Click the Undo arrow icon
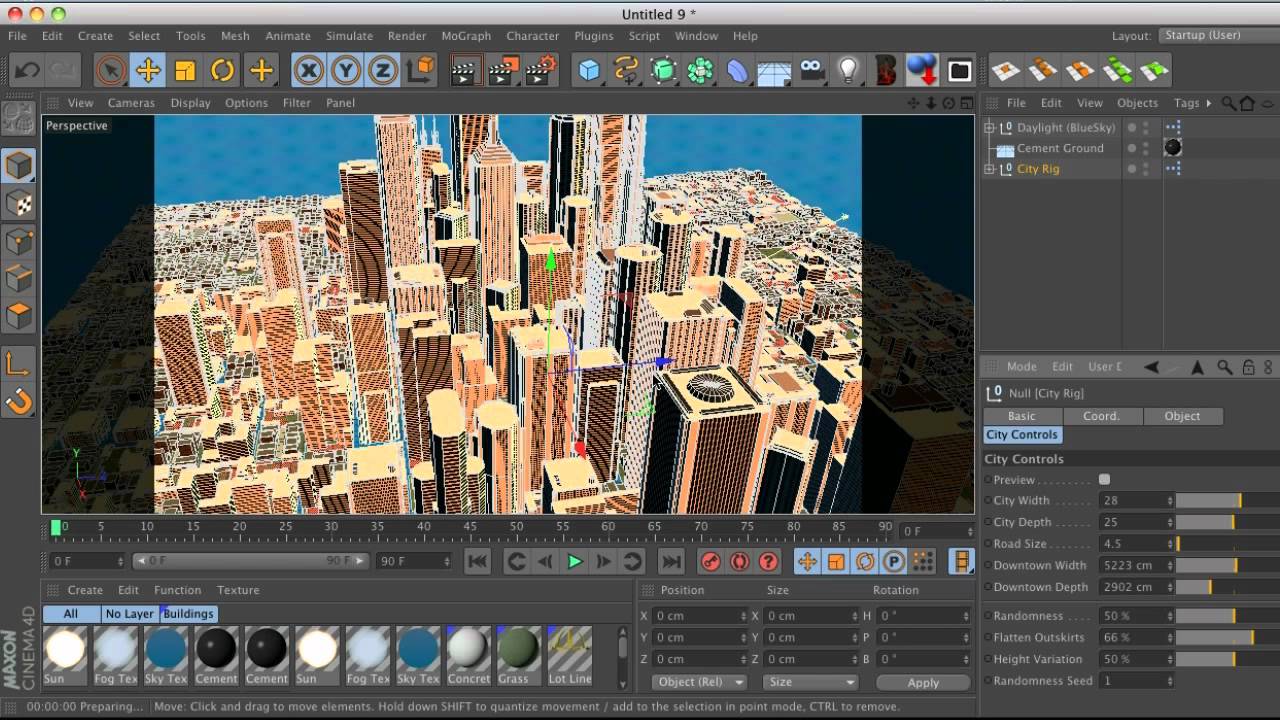 (28, 70)
